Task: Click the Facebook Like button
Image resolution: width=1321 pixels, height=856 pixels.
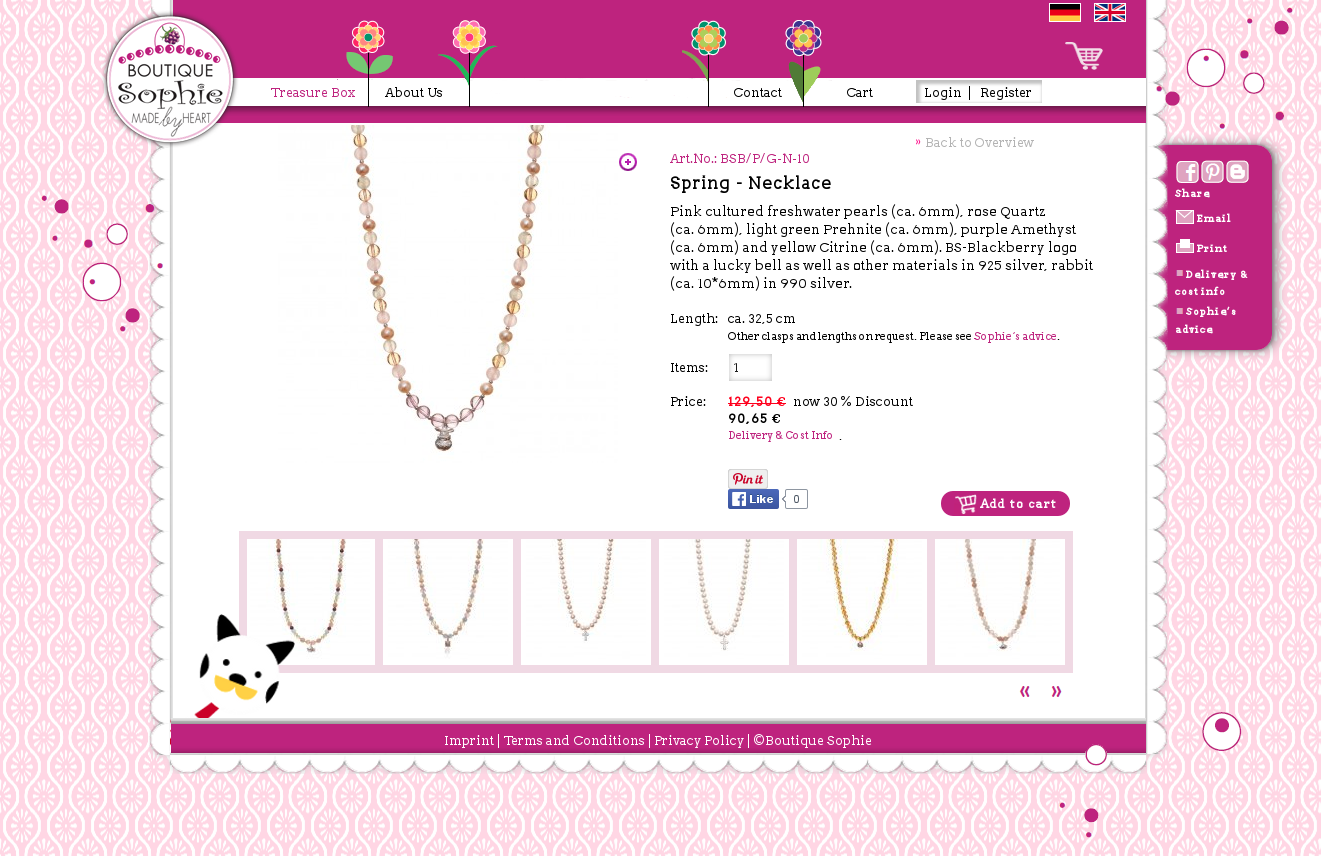Action: tap(753, 499)
